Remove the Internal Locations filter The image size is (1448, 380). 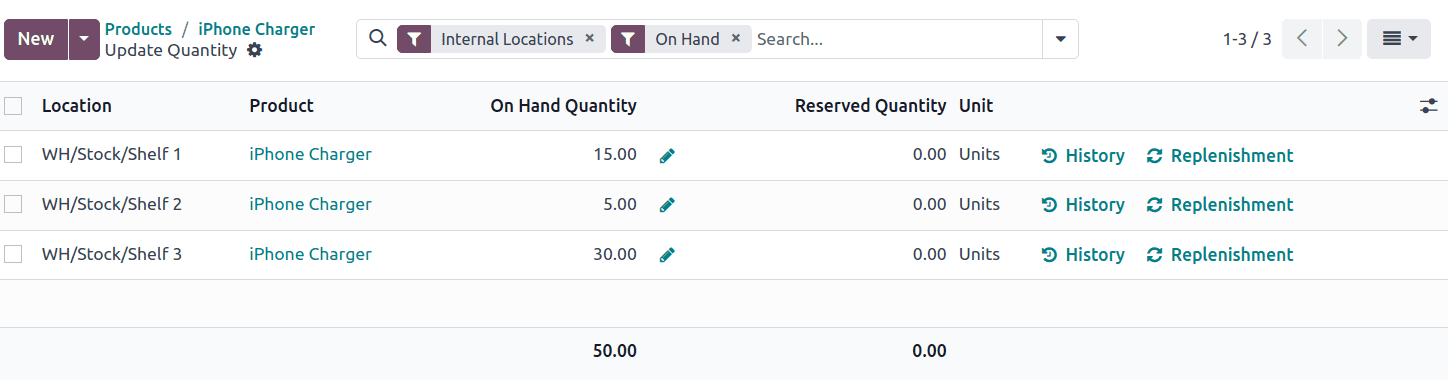pos(589,38)
